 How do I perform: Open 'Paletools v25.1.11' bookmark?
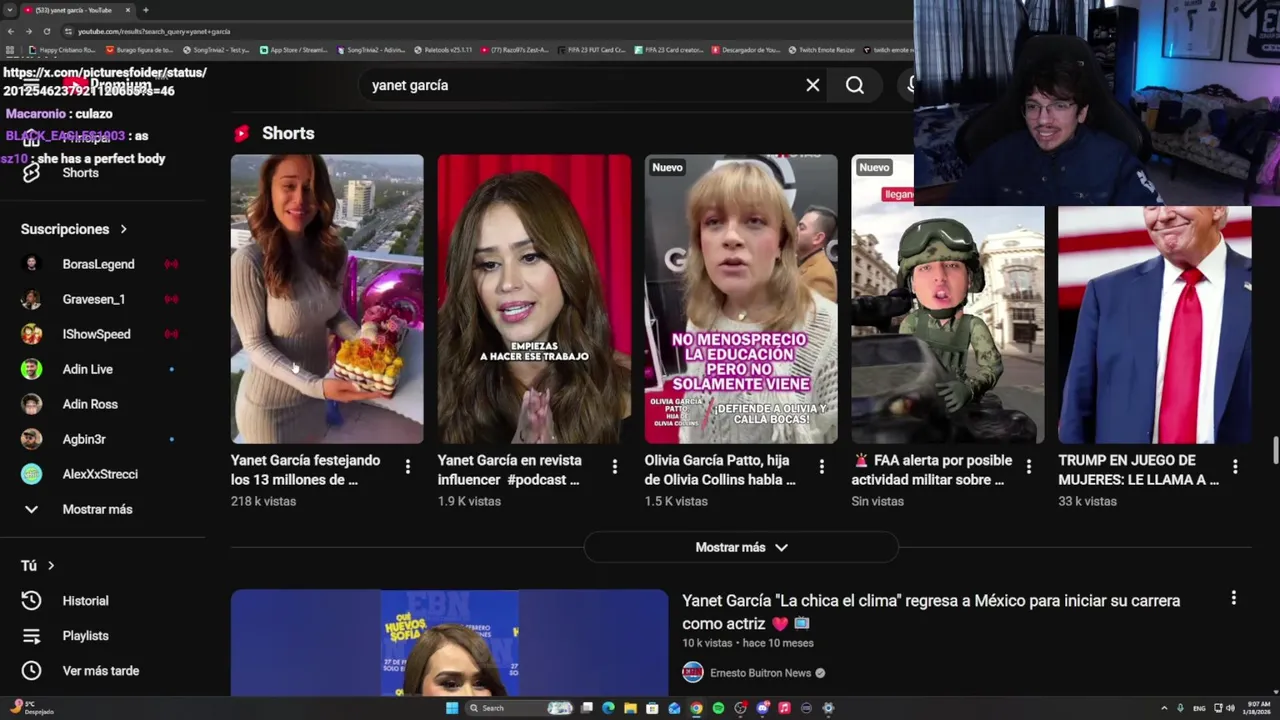click(443, 50)
